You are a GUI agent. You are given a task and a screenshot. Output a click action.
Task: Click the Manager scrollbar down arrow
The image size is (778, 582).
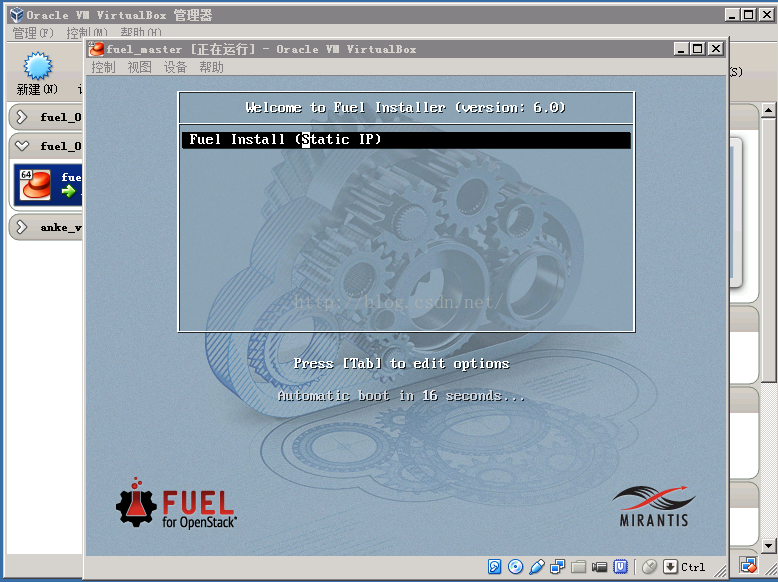click(769, 546)
